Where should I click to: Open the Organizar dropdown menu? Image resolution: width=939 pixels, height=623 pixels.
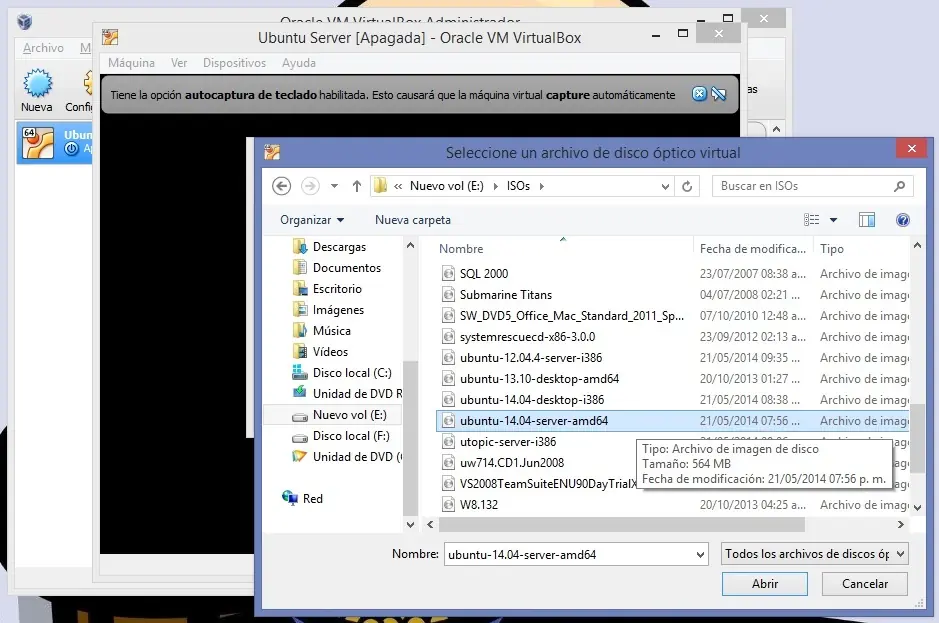[312, 220]
